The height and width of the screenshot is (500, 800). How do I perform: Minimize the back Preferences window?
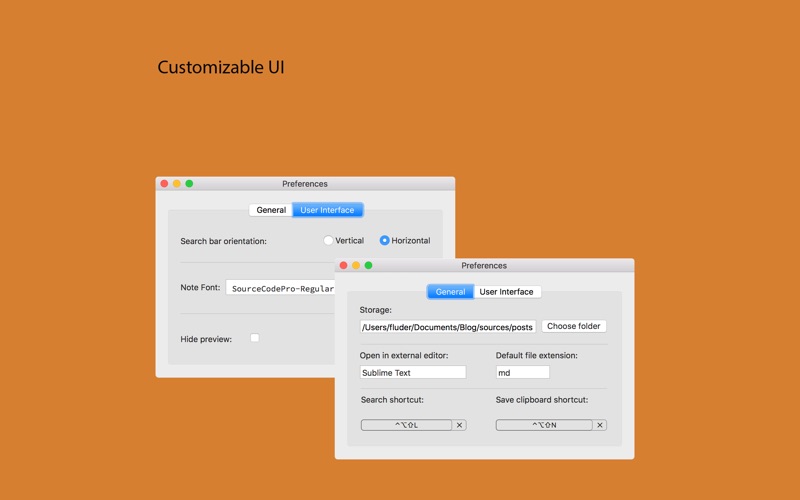[x=177, y=184]
